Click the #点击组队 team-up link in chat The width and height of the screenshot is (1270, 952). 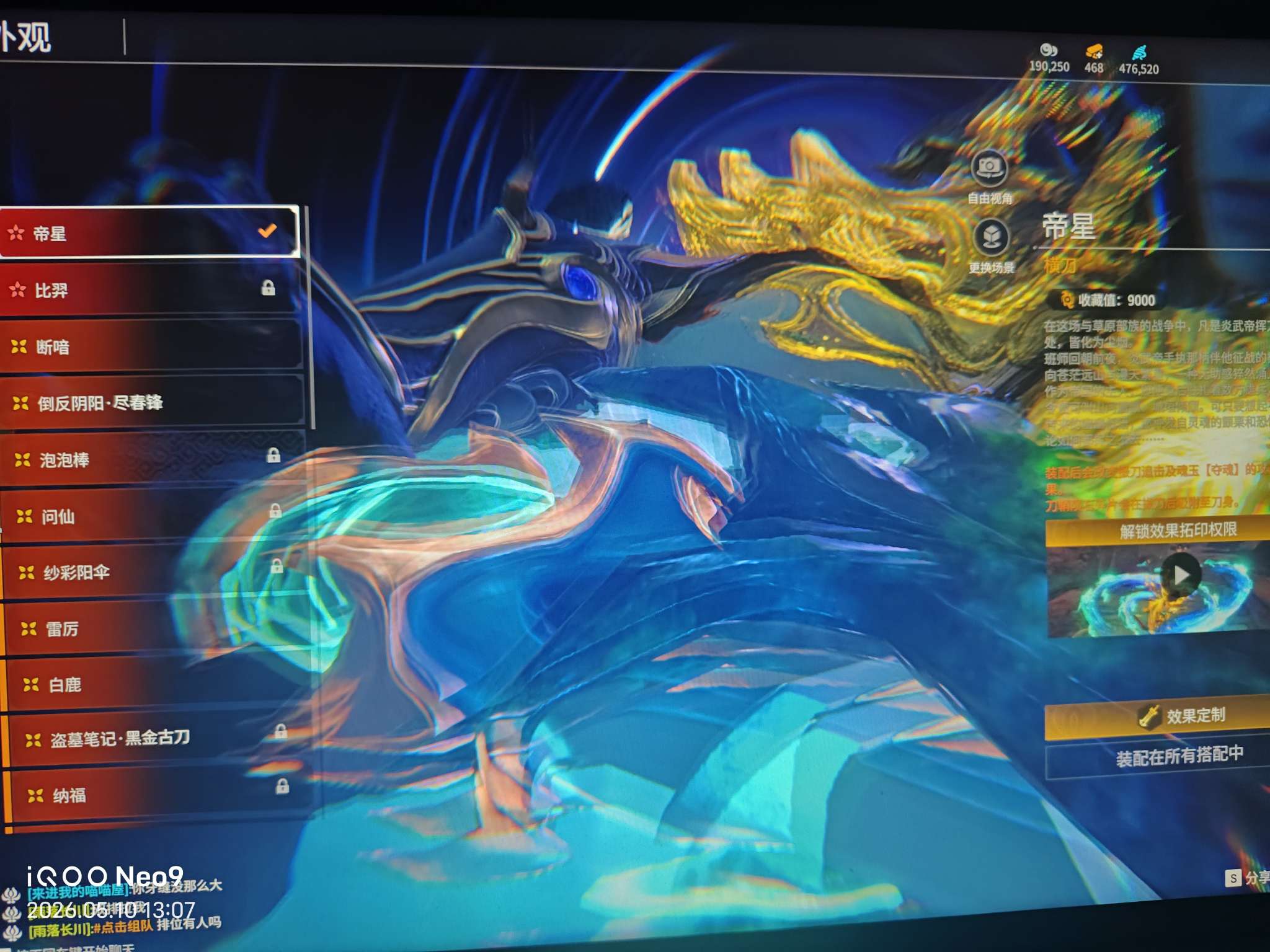[123, 927]
